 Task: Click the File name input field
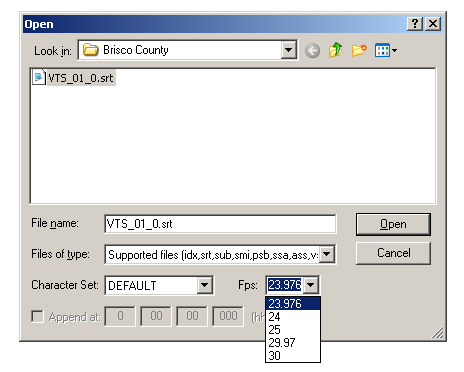[220, 224]
